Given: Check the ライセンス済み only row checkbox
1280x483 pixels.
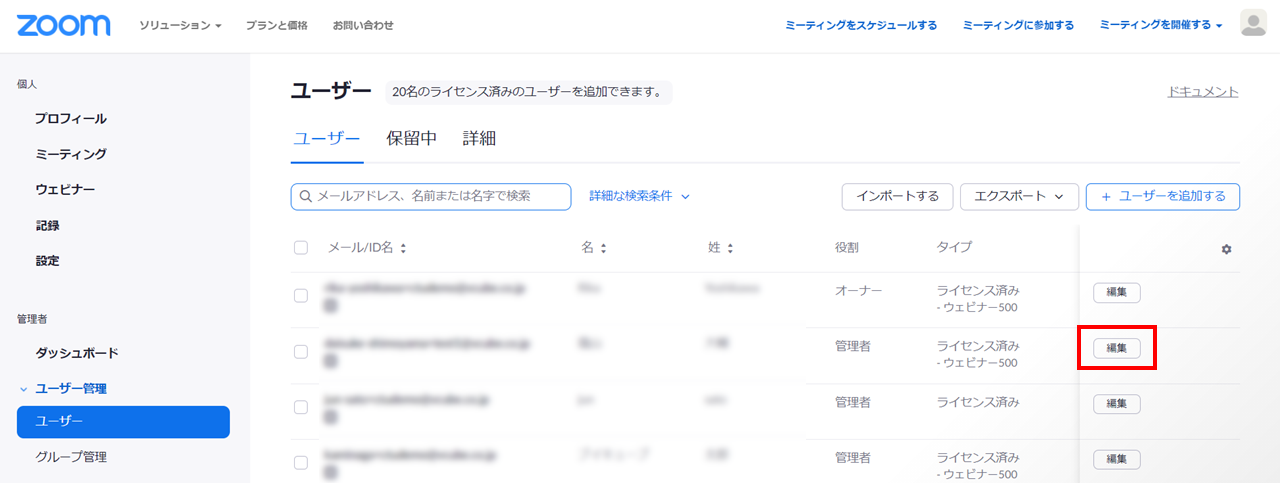Looking at the screenshot, I should point(301,407).
